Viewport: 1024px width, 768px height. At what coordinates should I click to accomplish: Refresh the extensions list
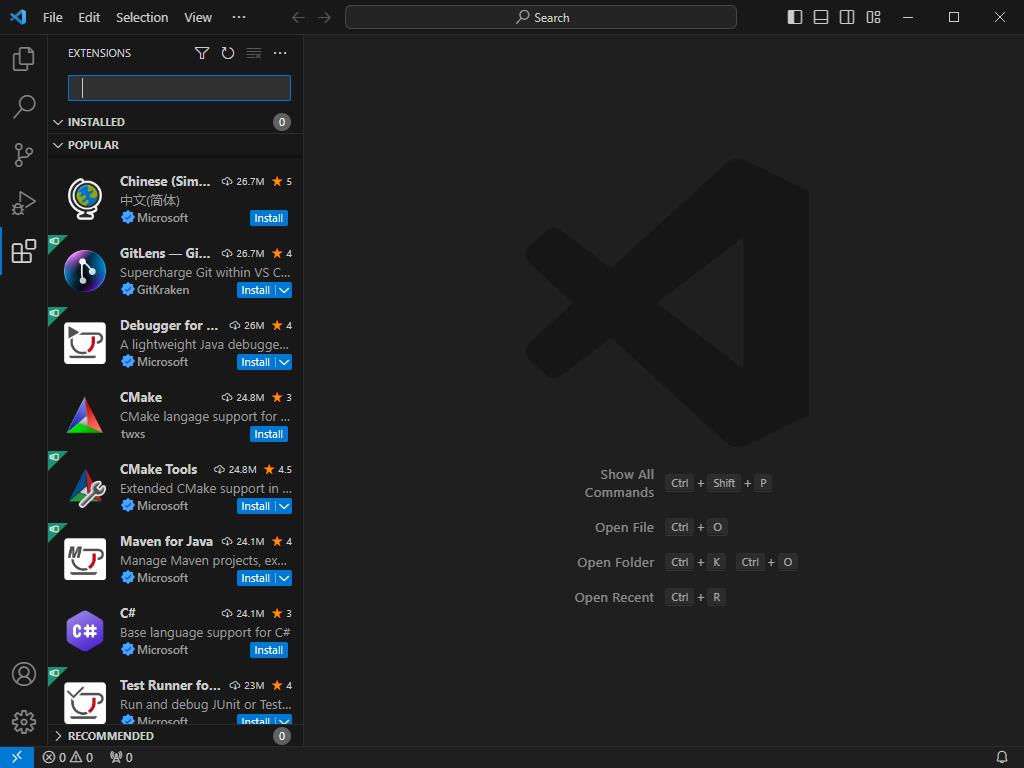coord(228,53)
